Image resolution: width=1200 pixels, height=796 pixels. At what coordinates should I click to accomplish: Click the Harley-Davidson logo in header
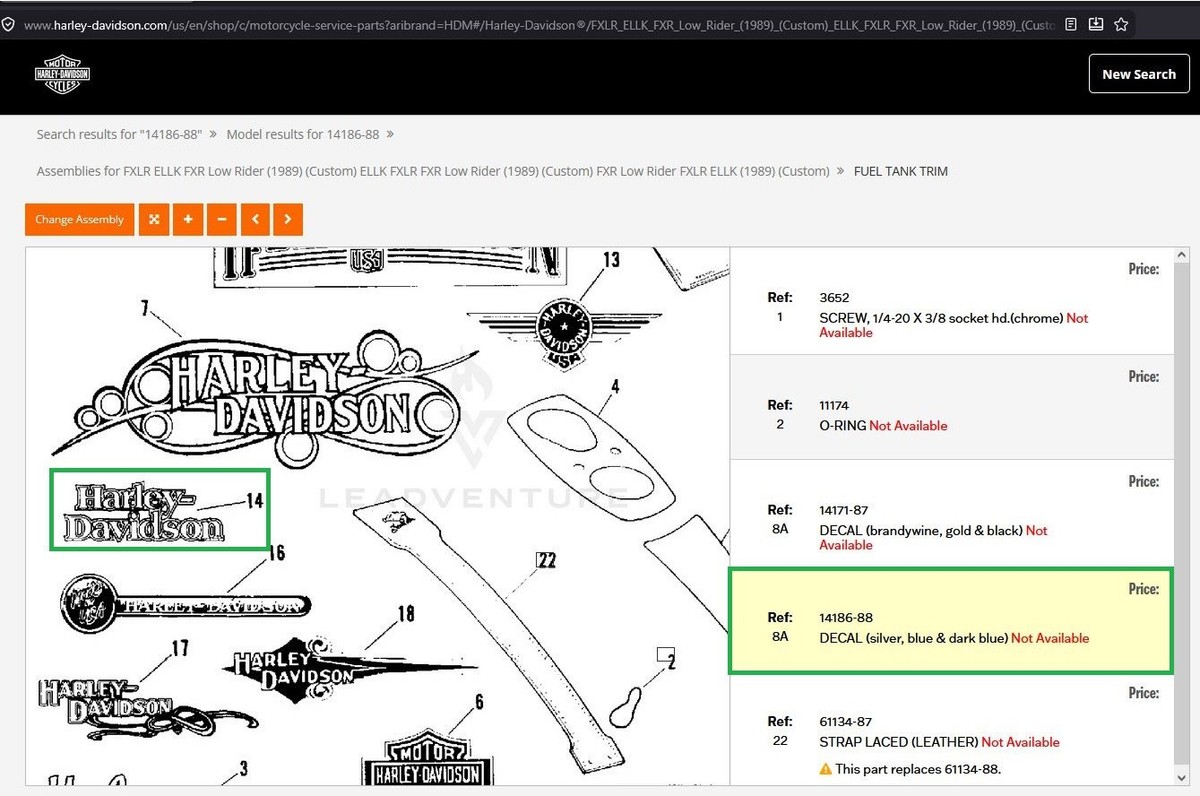62,75
